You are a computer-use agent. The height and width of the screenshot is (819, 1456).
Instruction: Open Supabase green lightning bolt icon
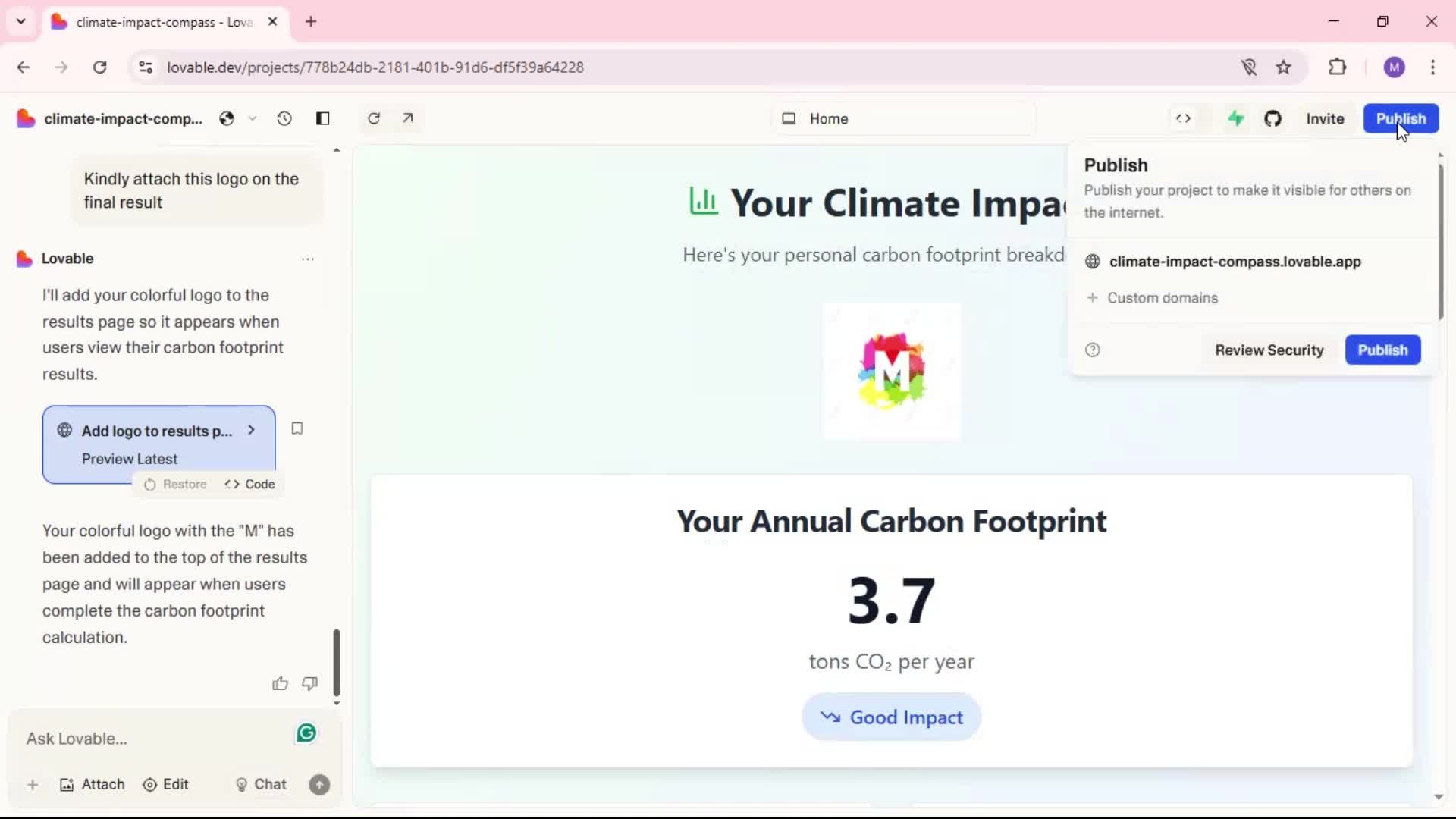click(x=1236, y=118)
